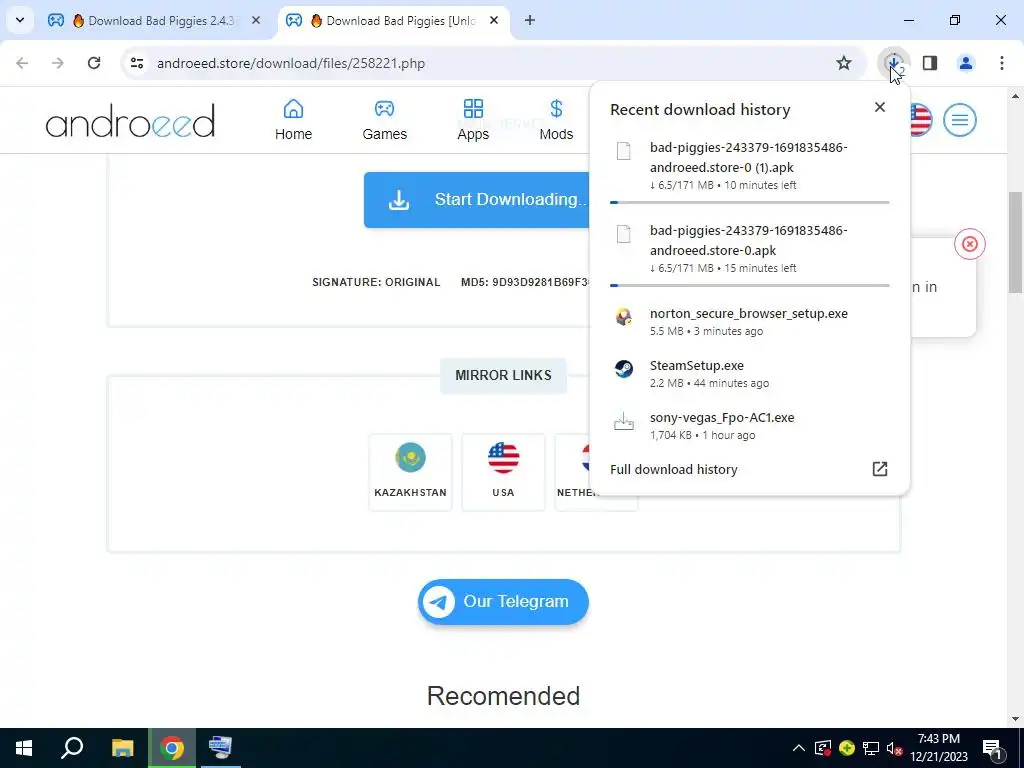Open the network tray icon
The image size is (1024, 768).
(871, 748)
